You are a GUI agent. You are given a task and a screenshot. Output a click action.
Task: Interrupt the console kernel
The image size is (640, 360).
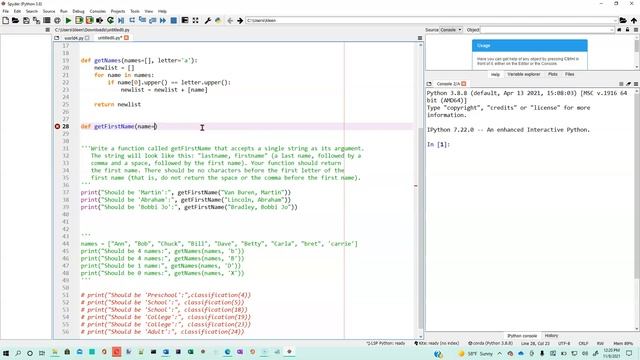pyautogui.click(x=621, y=84)
